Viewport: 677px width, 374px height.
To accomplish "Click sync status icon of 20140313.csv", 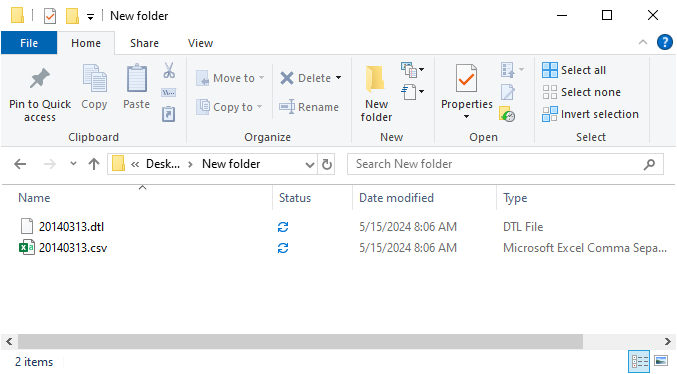I will coord(283,248).
